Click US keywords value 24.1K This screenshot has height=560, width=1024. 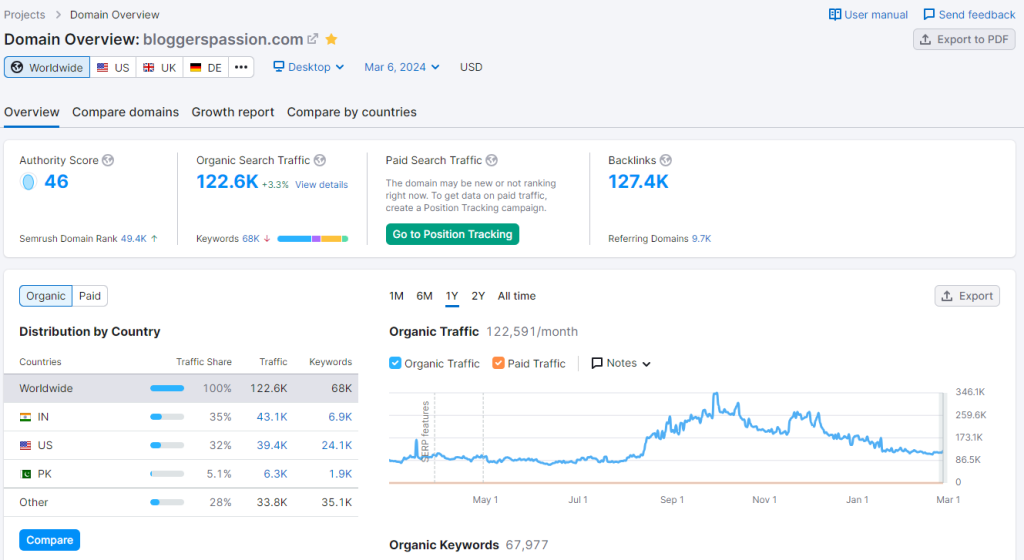(336, 445)
